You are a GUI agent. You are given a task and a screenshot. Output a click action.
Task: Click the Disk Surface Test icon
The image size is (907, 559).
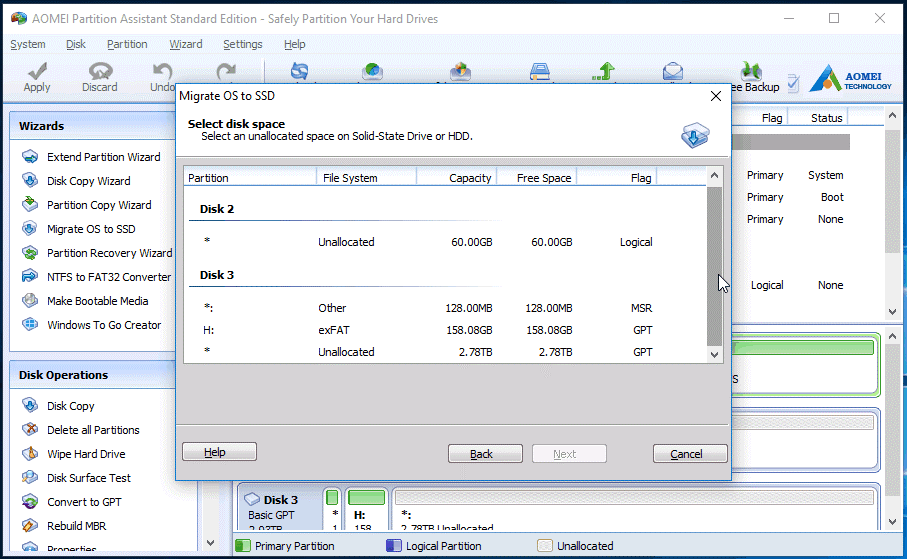30,477
